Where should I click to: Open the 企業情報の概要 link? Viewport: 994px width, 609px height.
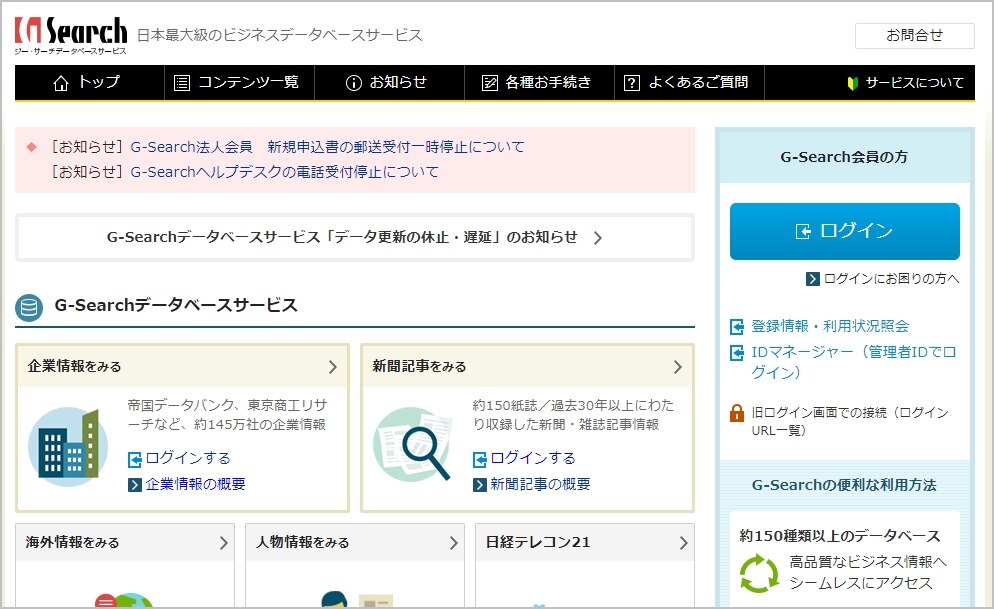click(195, 485)
